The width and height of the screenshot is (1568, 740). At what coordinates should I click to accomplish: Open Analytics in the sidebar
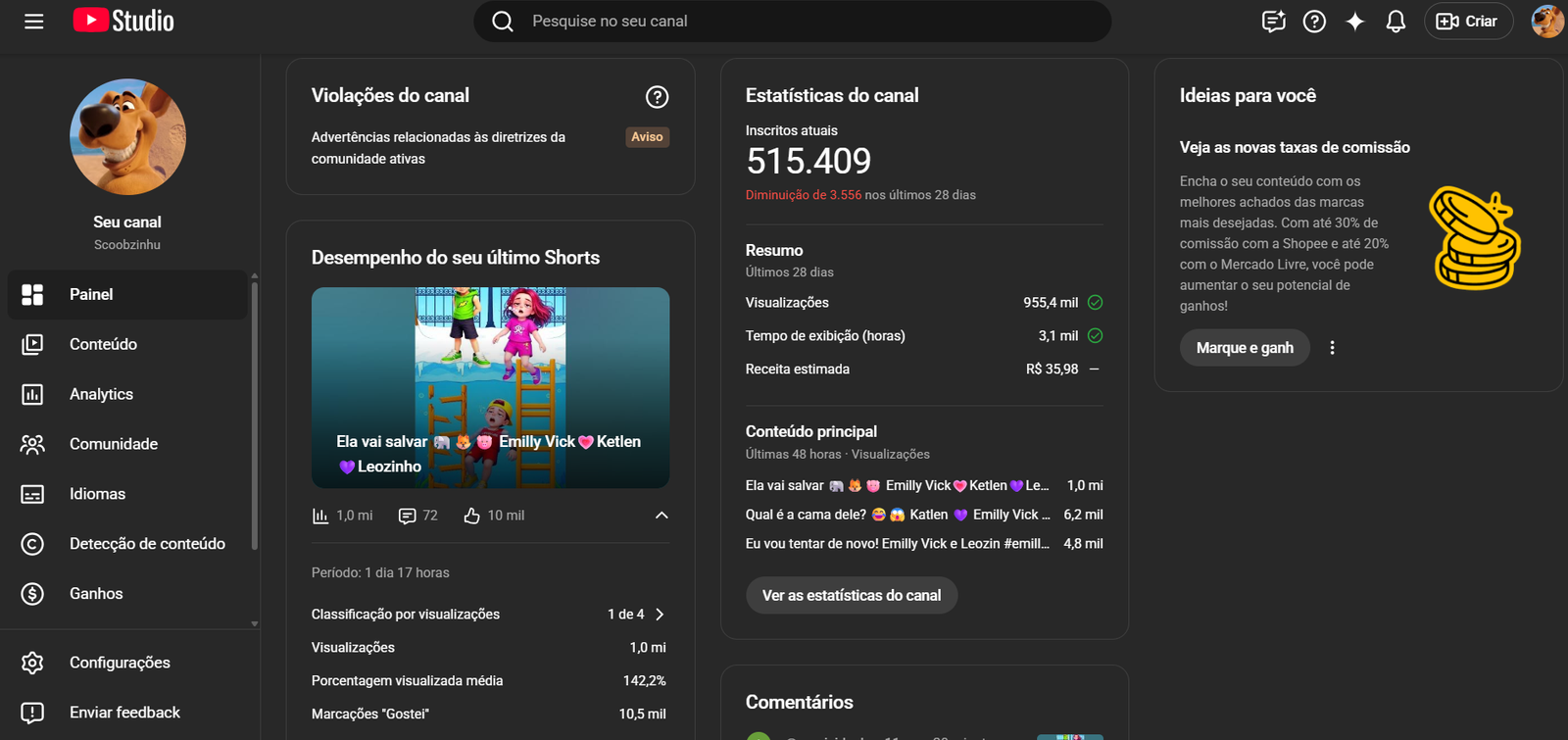127,394
